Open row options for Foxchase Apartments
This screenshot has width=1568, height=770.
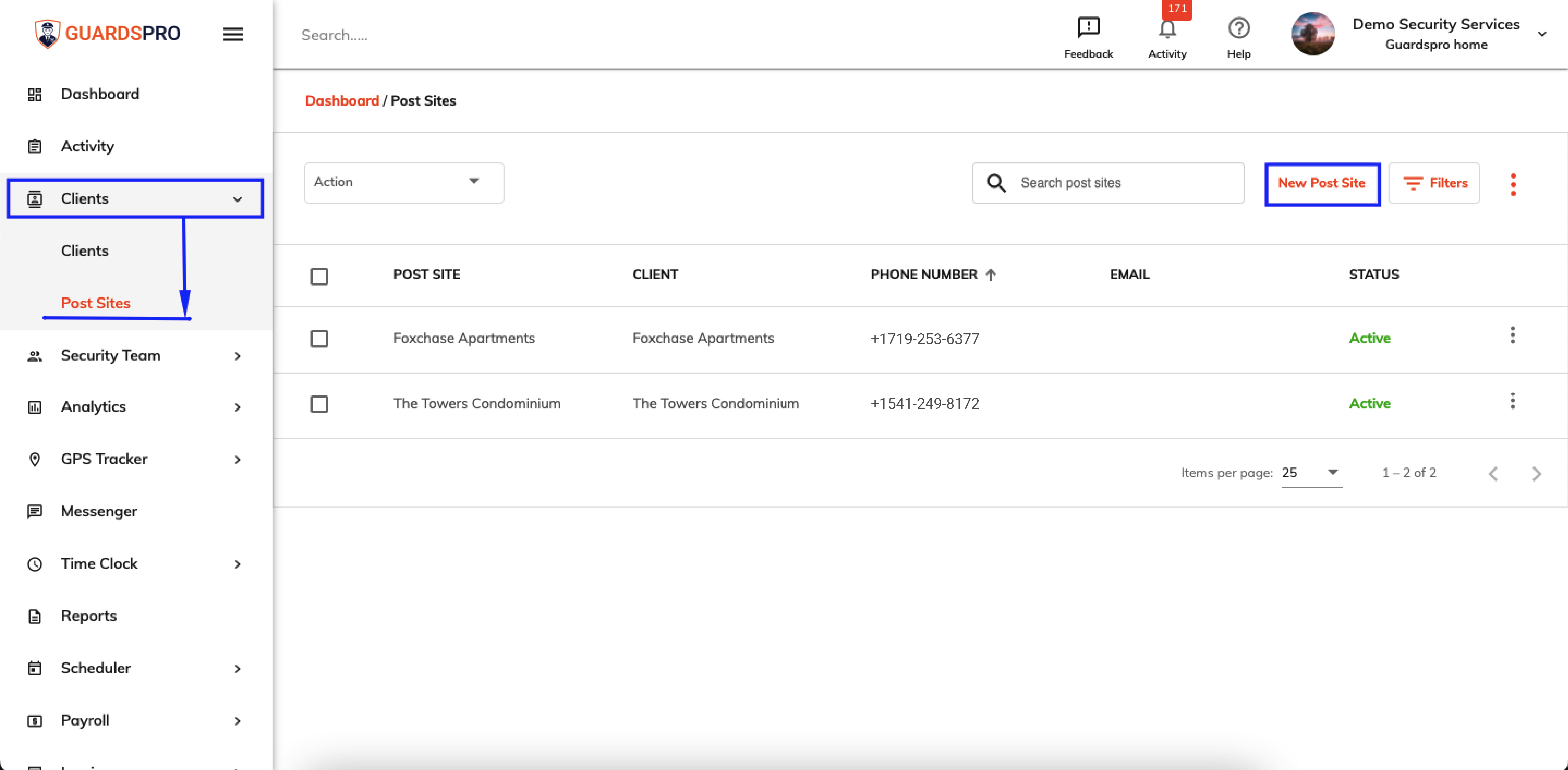tap(1513, 335)
